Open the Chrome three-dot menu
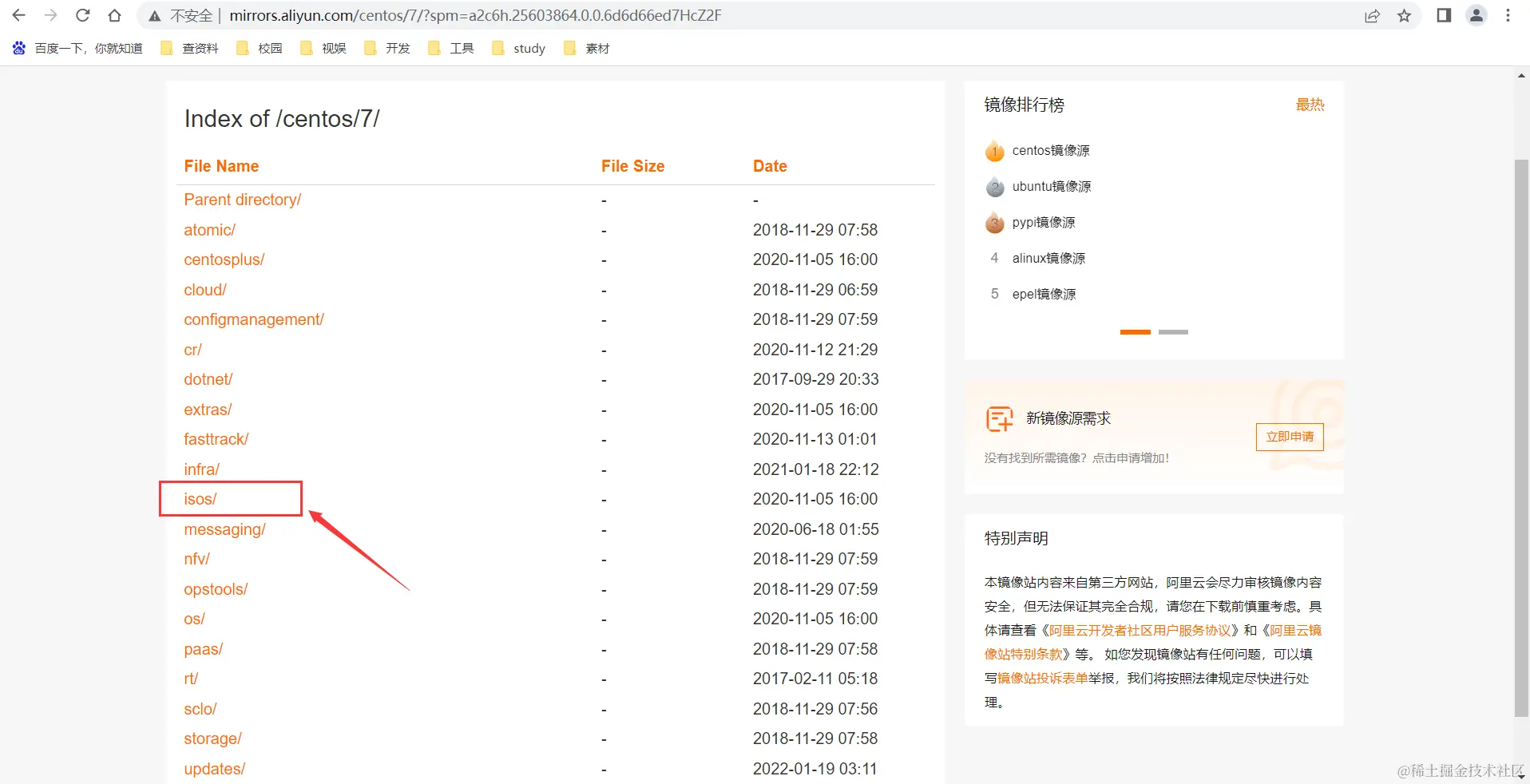1530x784 pixels. [x=1508, y=15]
